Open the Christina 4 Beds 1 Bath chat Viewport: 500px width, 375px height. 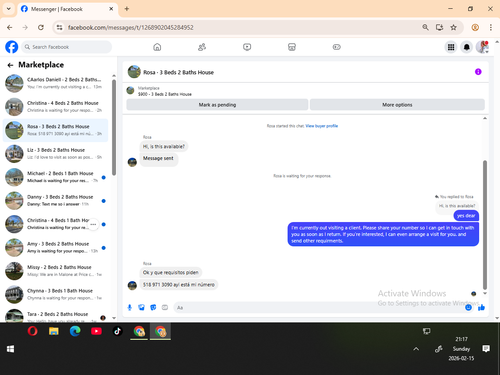coord(55,224)
